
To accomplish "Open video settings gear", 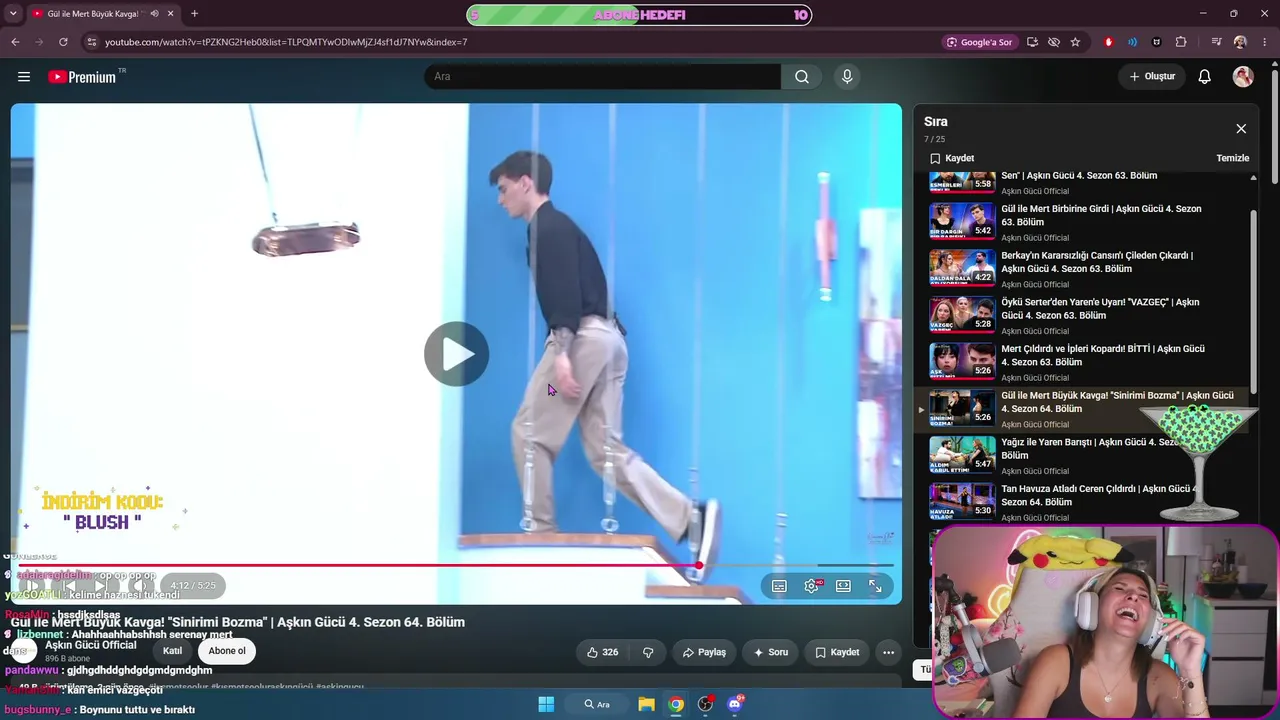I will pyautogui.click(x=811, y=586).
